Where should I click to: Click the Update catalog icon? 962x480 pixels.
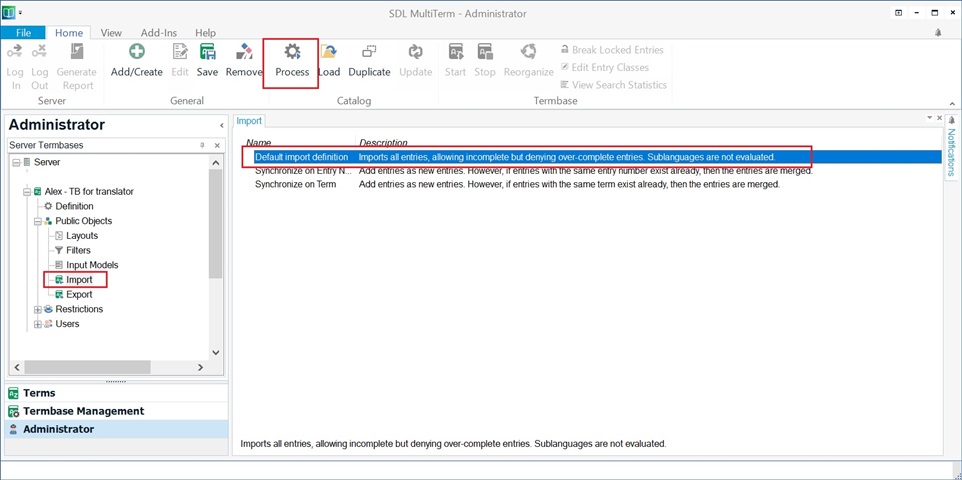point(416,52)
